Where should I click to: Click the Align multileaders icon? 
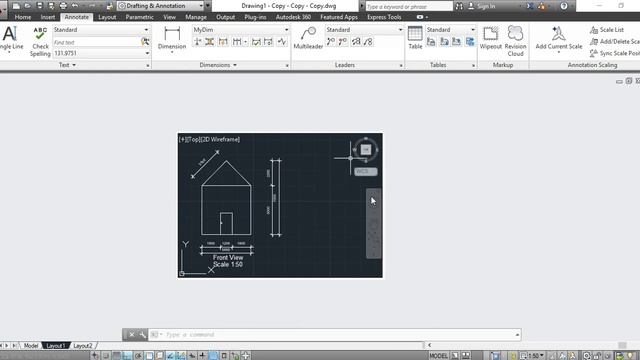356,42
